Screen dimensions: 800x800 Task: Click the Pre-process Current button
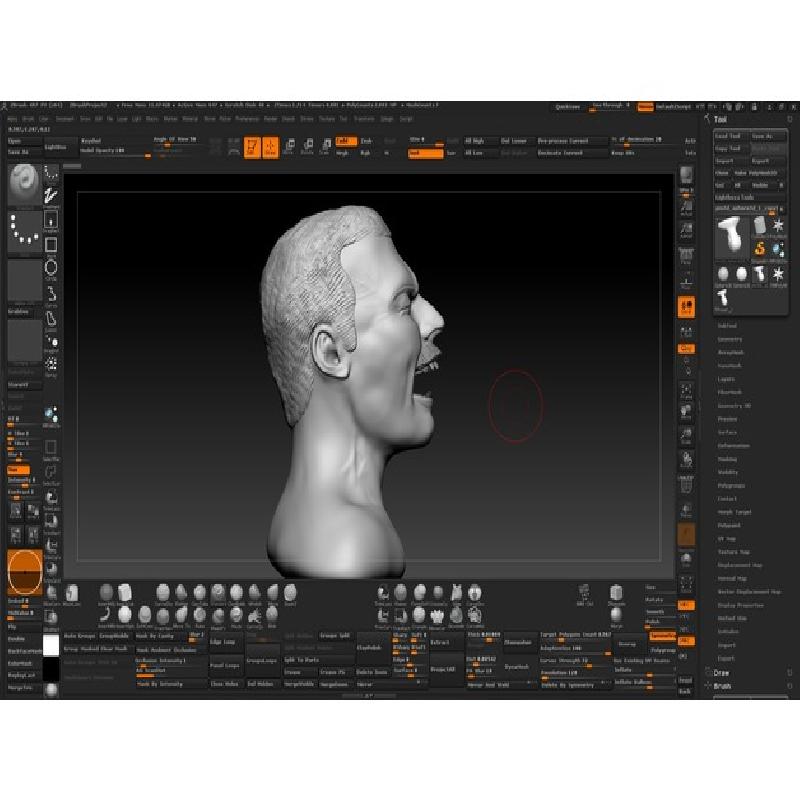[x=571, y=141]
